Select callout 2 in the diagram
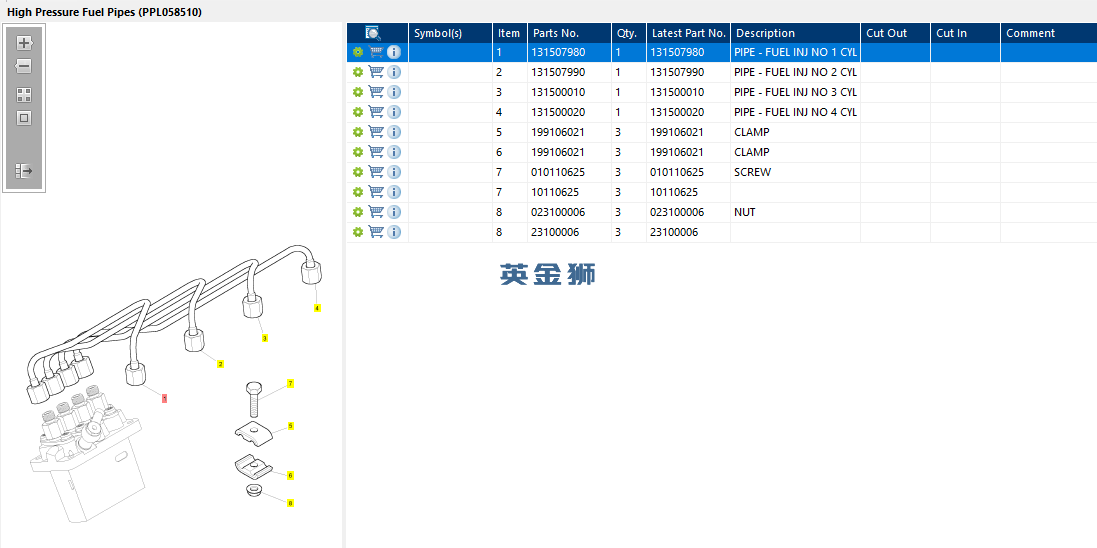 (220, 364)
